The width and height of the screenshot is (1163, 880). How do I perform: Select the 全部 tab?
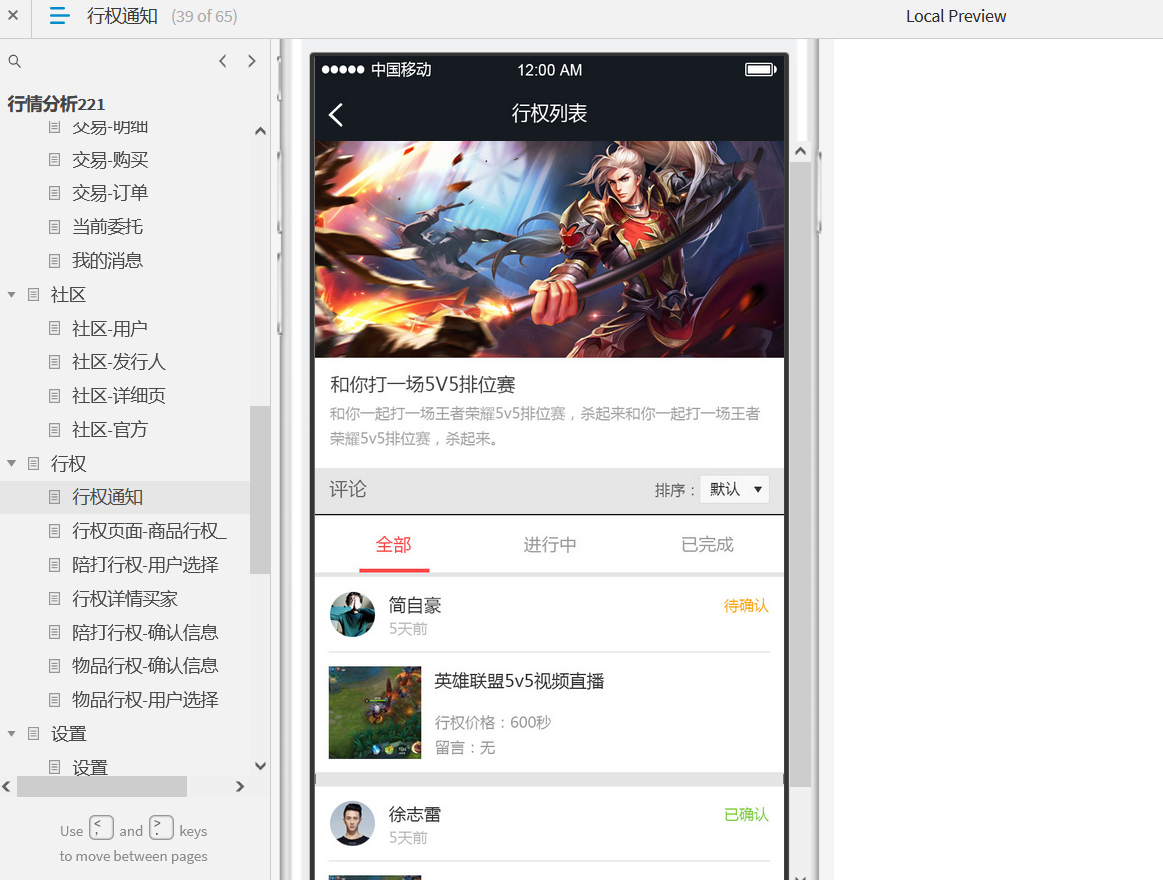394,545
